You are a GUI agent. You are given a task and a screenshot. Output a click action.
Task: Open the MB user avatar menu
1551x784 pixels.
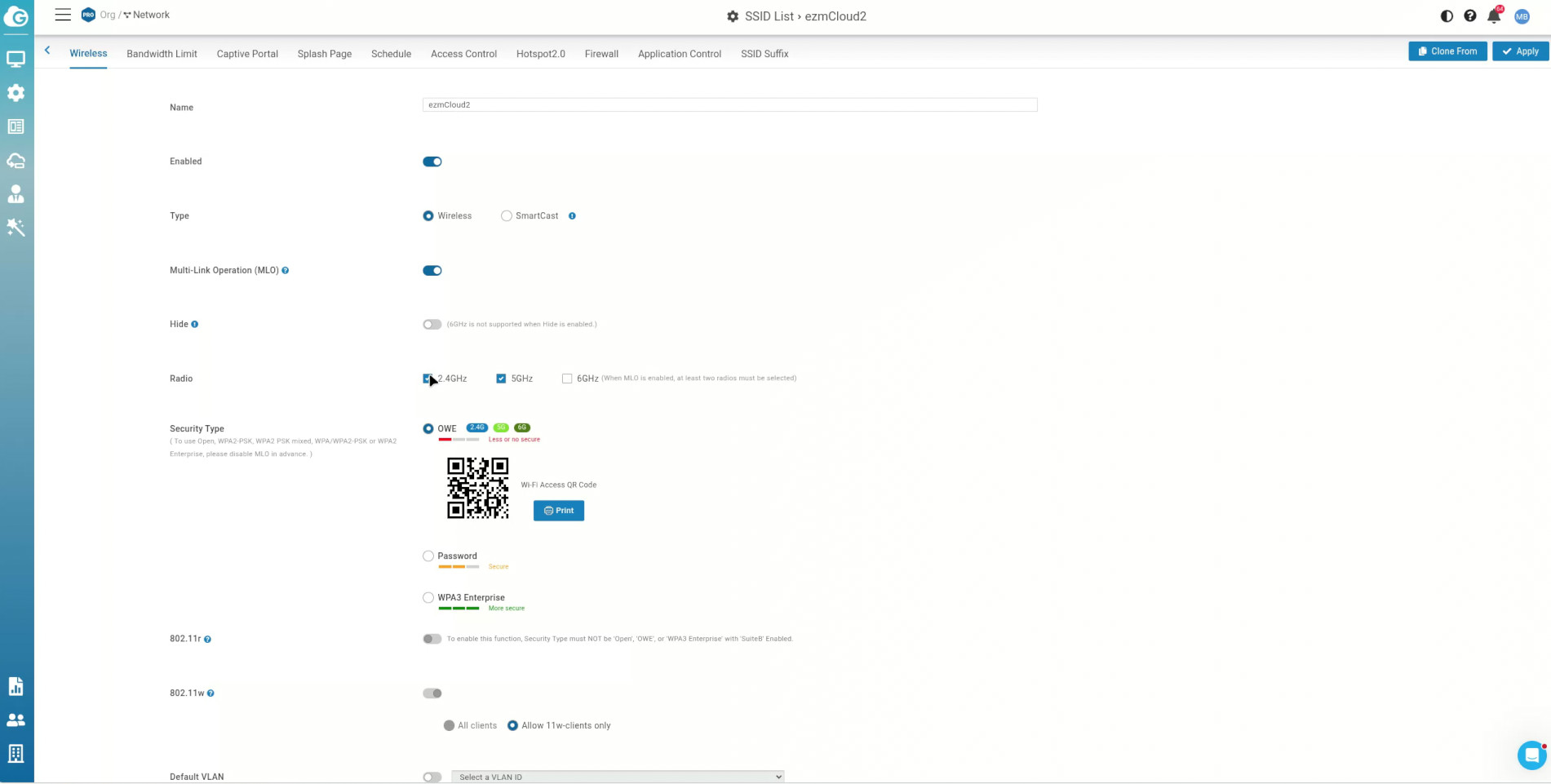[x=1522, y=16]
